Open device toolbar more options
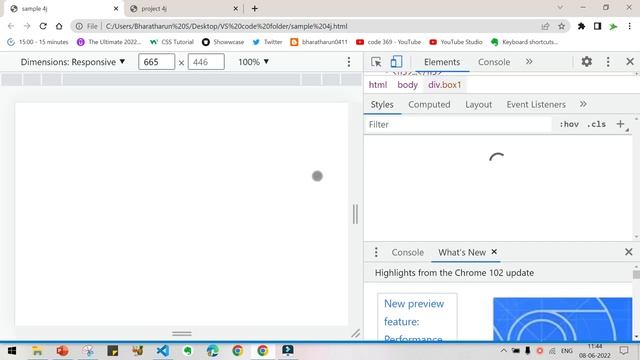This screenshot has width=640, height=360. [349, 62]
